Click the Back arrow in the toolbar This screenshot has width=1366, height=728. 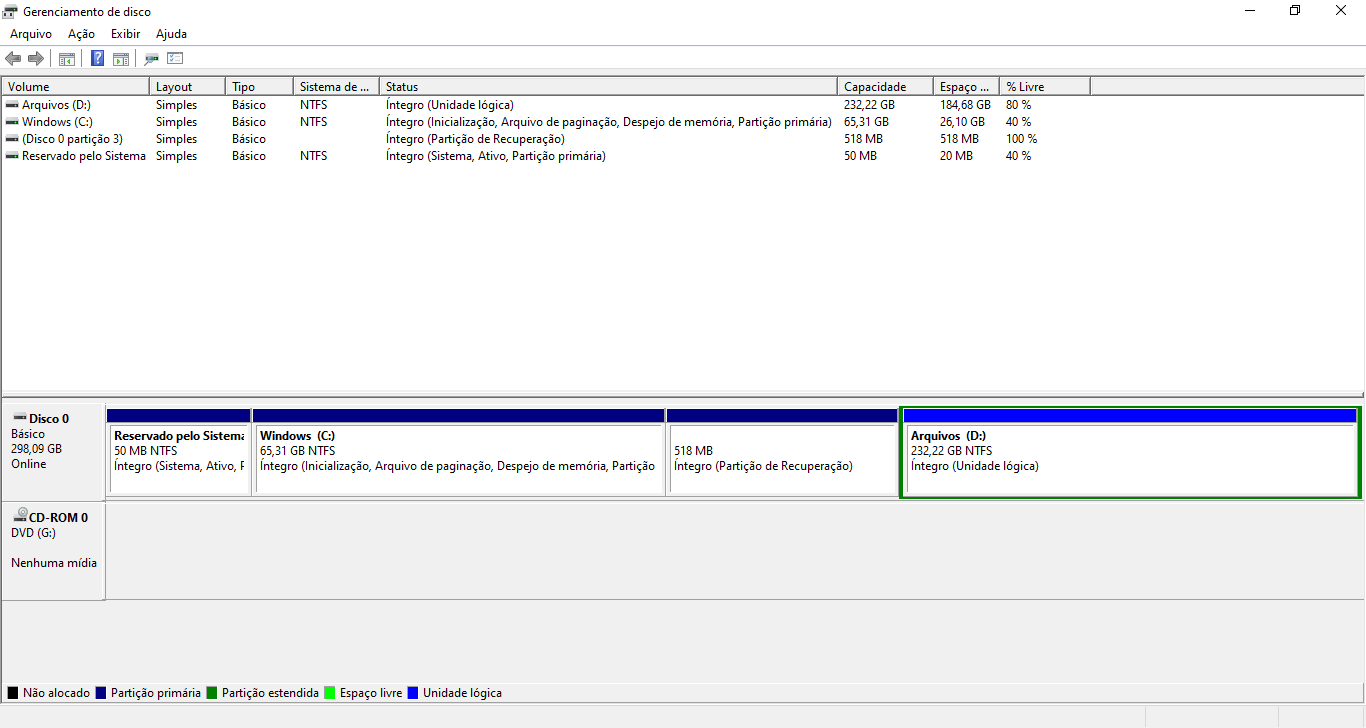(13, 59)
